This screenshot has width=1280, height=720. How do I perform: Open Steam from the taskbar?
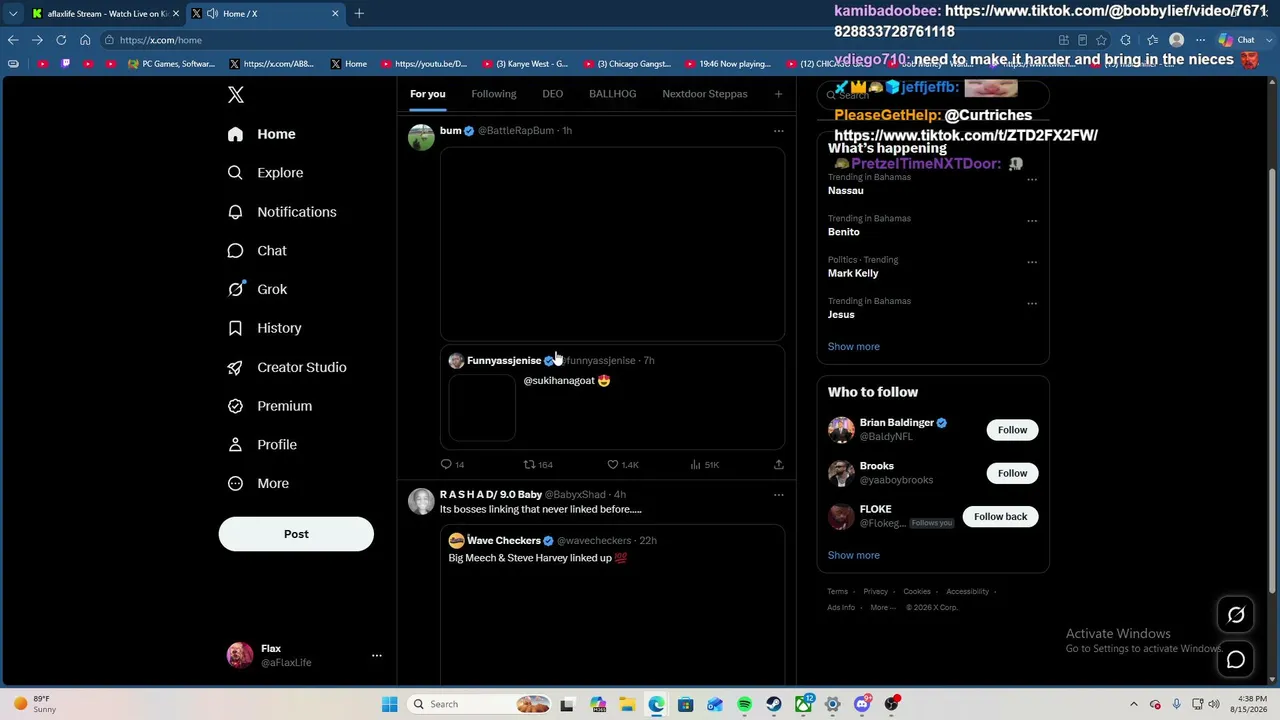click(x=774, y=704)
